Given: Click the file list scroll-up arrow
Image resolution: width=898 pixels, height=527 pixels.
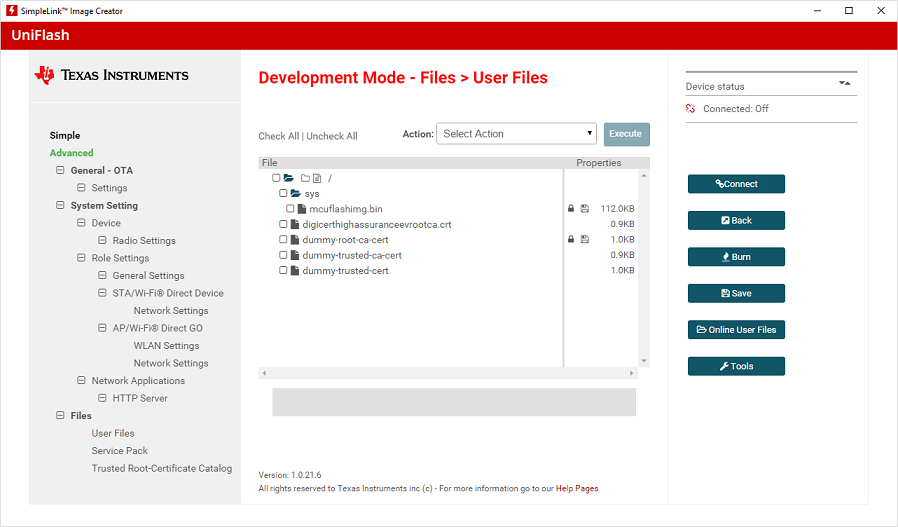Looking at the screenshot, I should click(x=644, y=175).
